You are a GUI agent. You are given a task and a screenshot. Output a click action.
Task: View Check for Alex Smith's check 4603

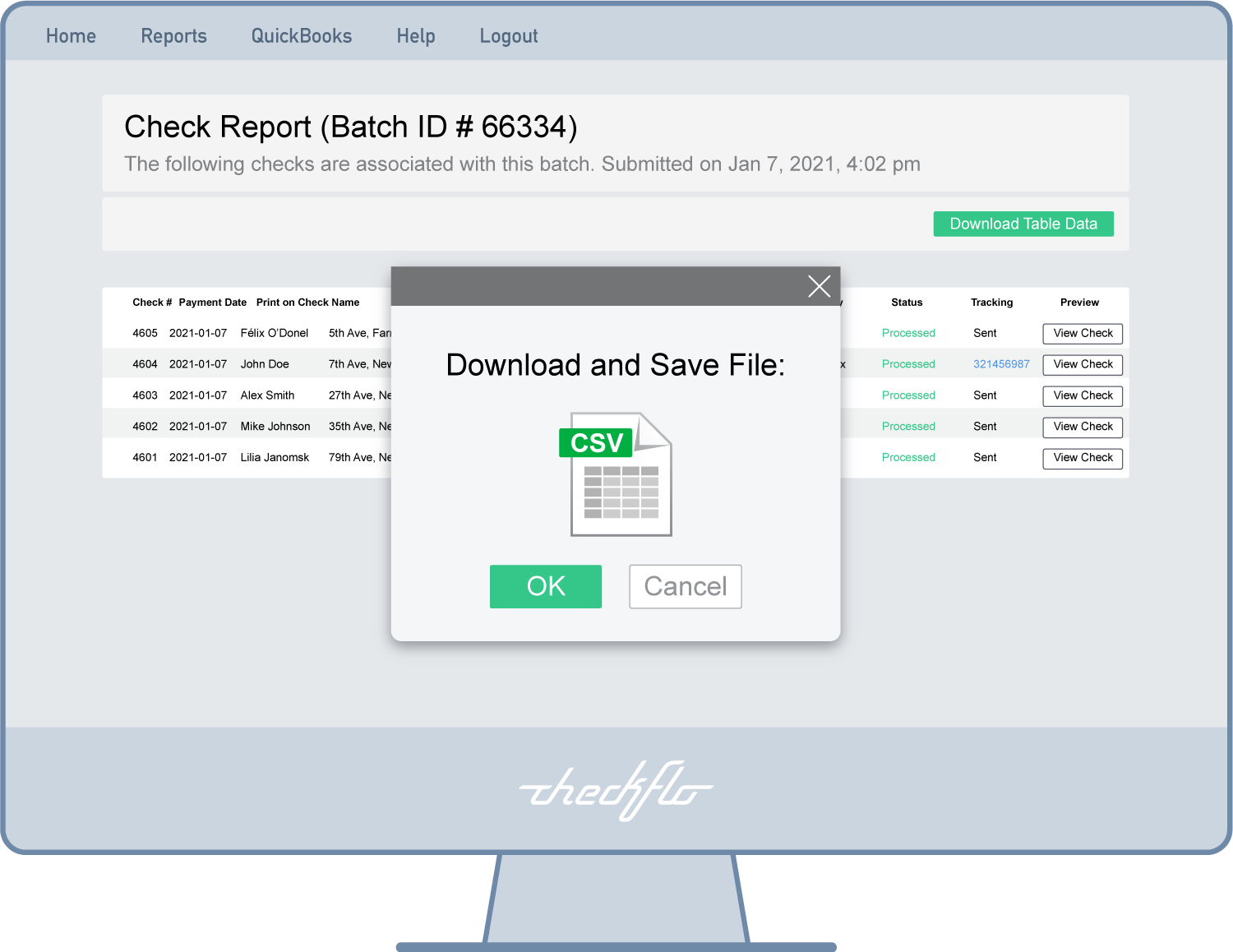pyautogui.click(x=1082, y=395)
